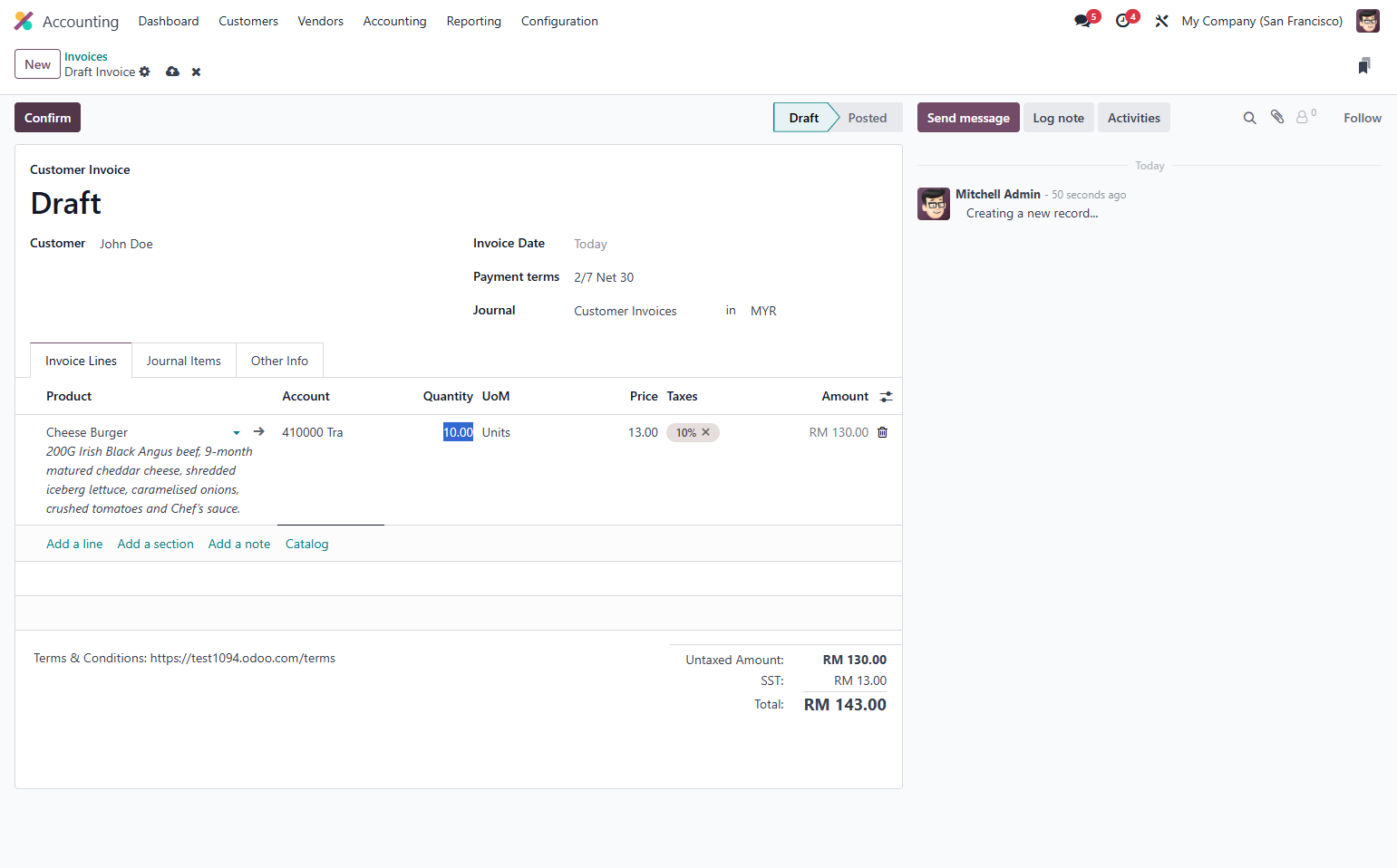Click Send message in chatter
This screenshot has height=868, width=1397.
tap(968, 118)
